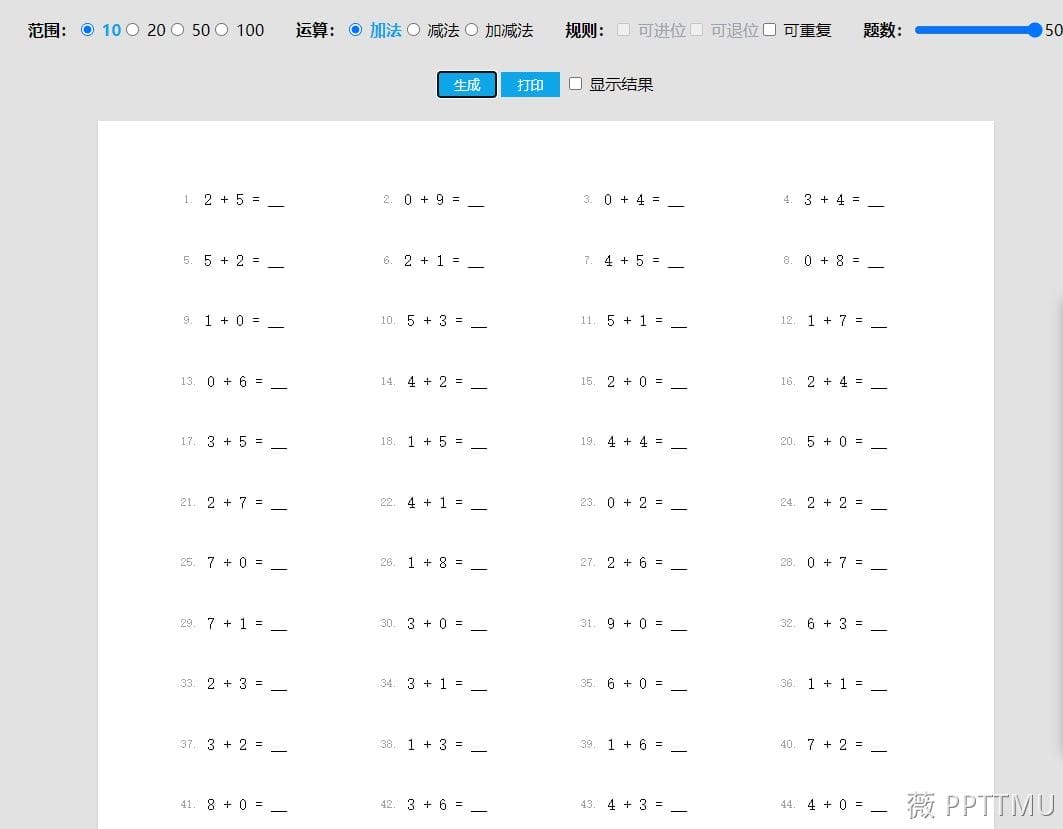The image size is (1063, 829).
Task: Click problem 18 text 1 + 5
Action: [x=426, y=442]
